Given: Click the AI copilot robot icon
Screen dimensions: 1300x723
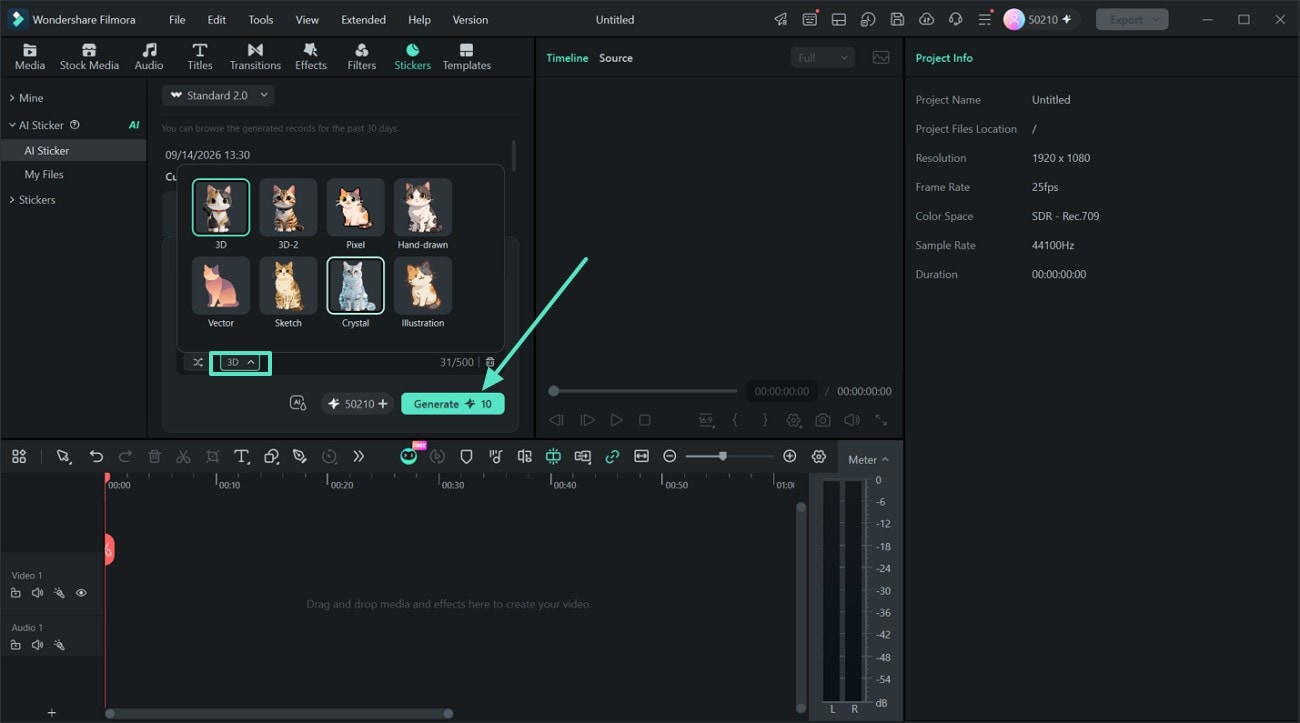Looking at the screenshot, I should (x=408, y=456).
